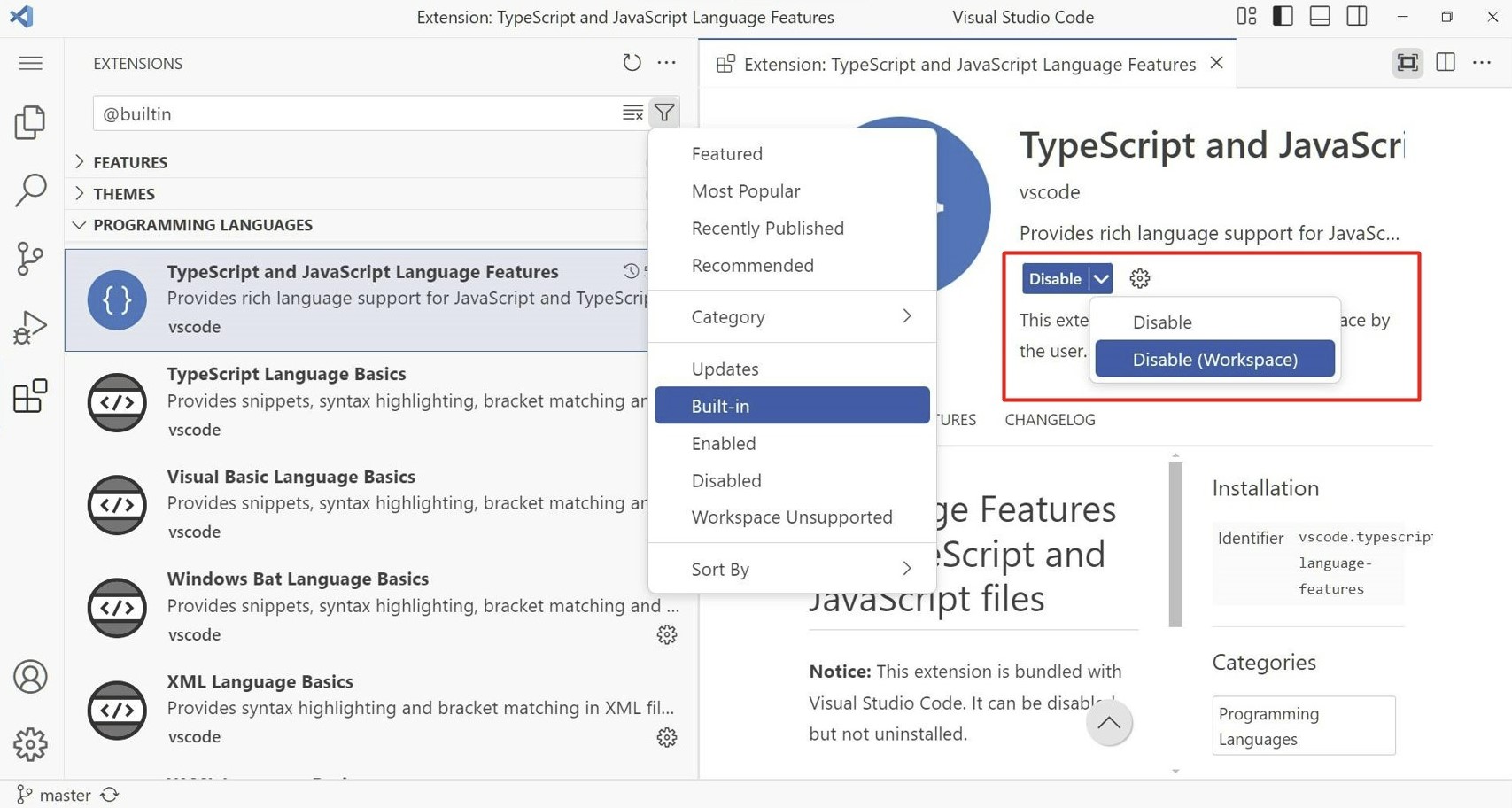This screenshot has height=808, width=1512.
Task: Click the filter extensions funnel icon
Action: [664, 113]
